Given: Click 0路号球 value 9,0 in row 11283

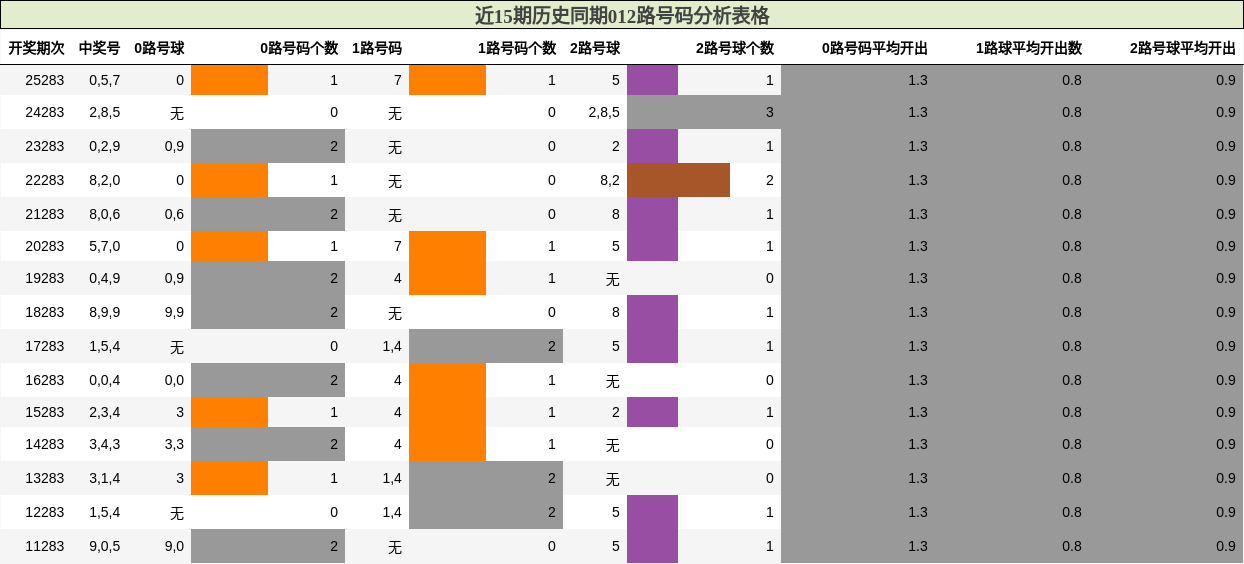Looking at the screenshot, I should (x=174, y=546).
